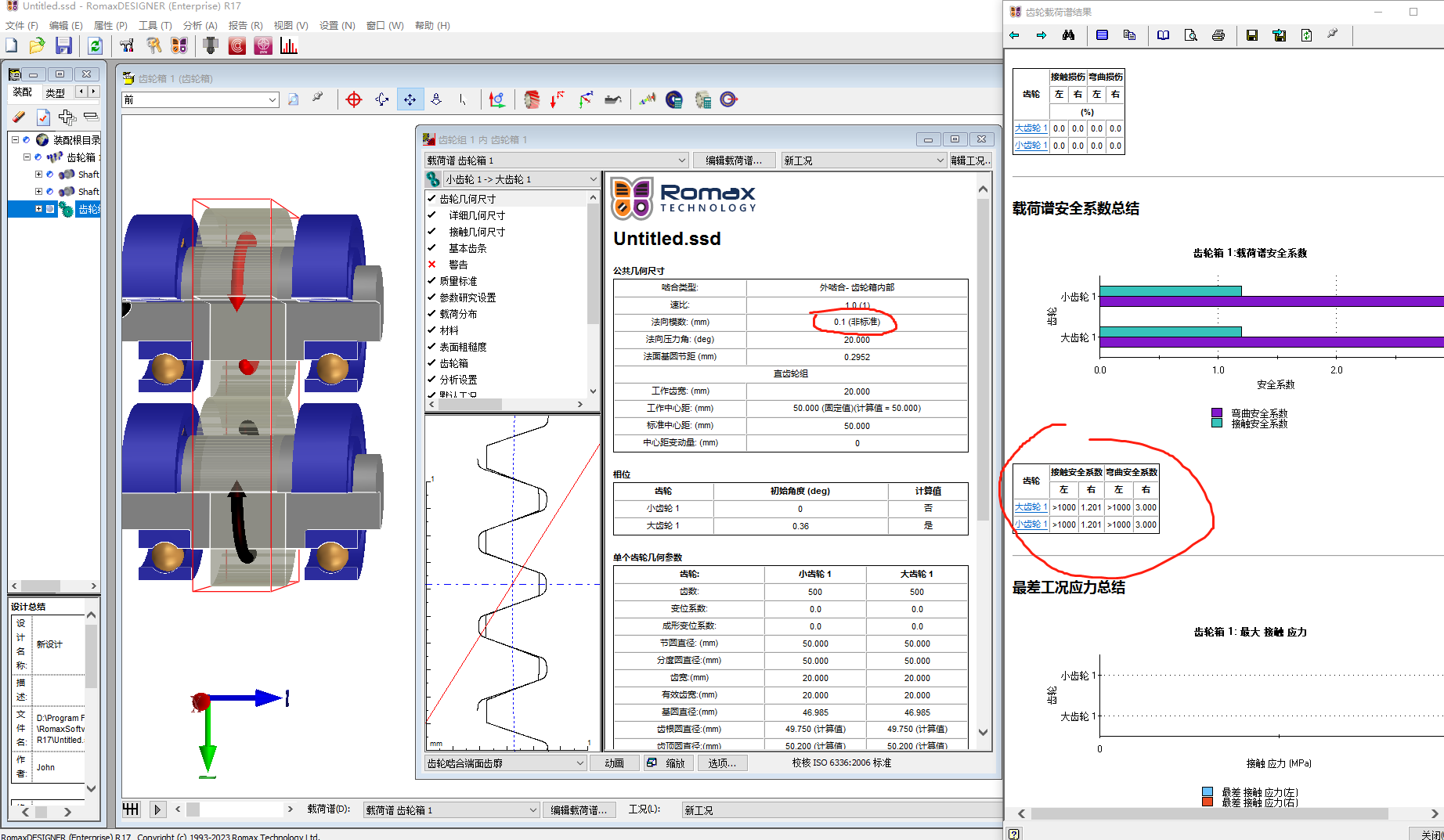Open the 编辑 (E) menu
This screenshot has width=1444, height=840.
[66, 26]
